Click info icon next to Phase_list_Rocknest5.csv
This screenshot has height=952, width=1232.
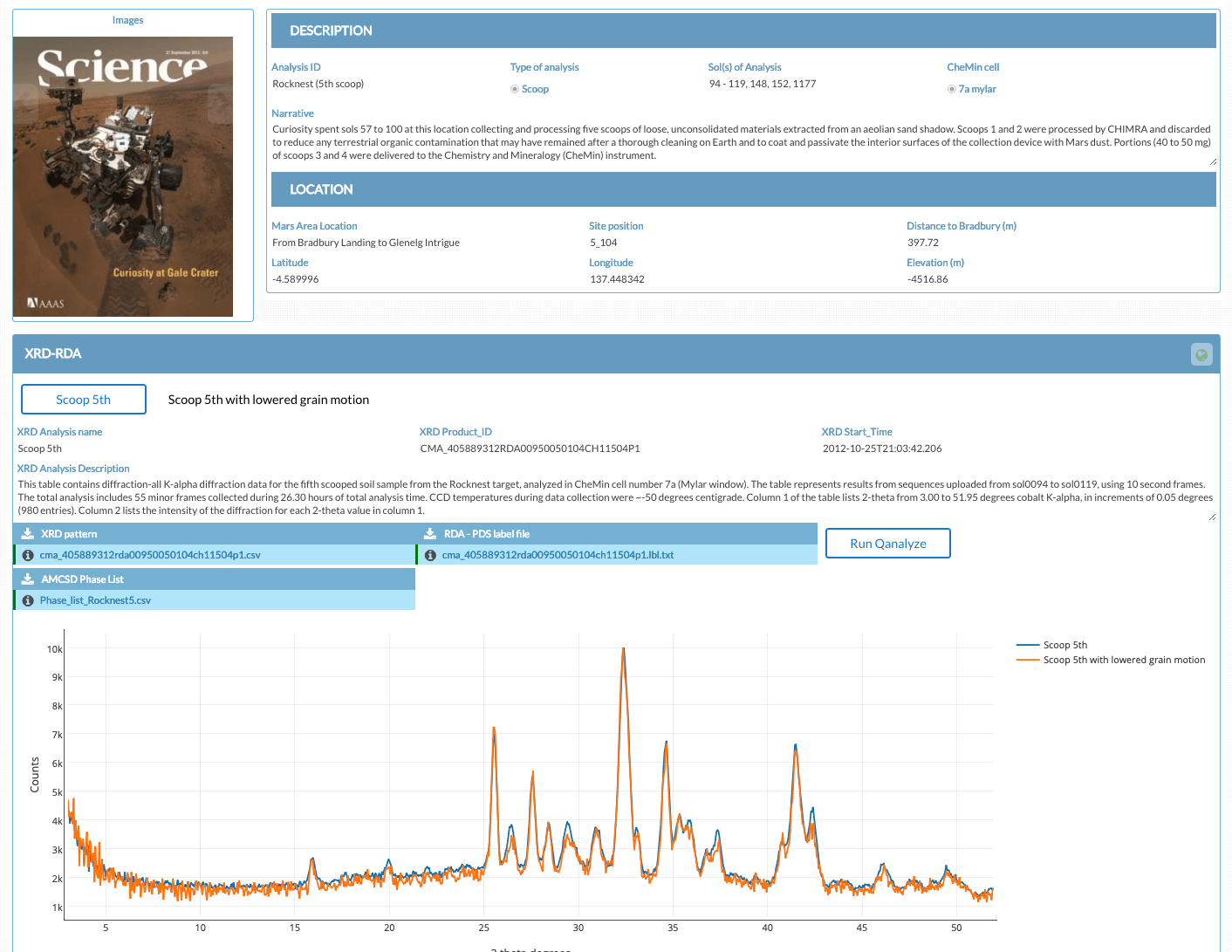[28, 600]
